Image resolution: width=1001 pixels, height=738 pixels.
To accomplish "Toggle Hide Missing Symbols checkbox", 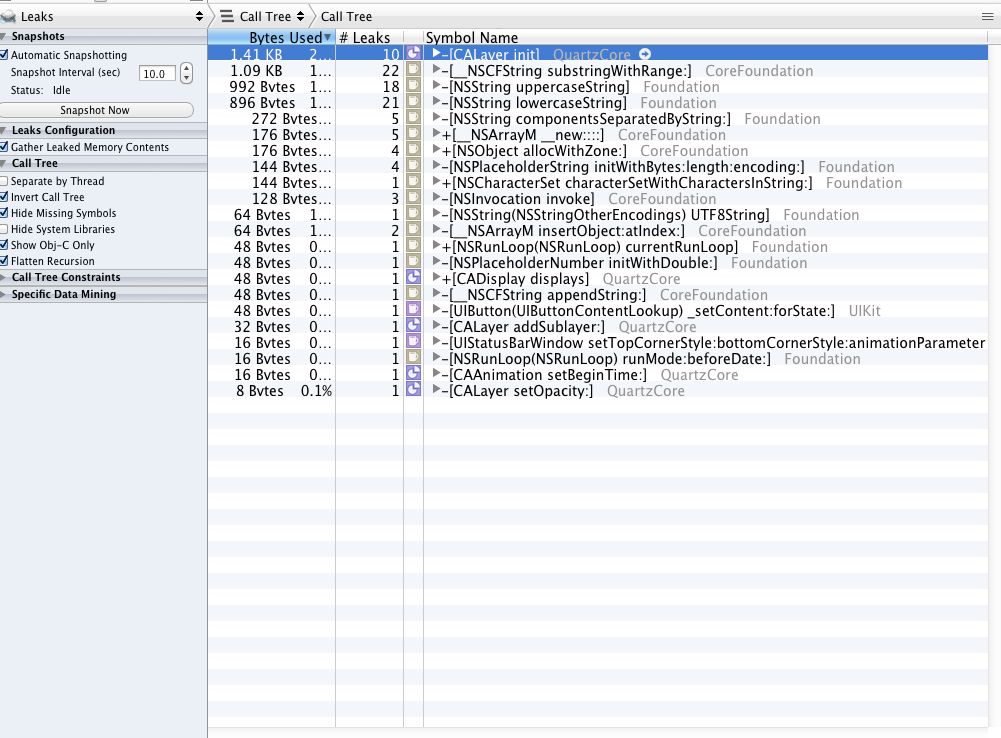I will [4, 213].
